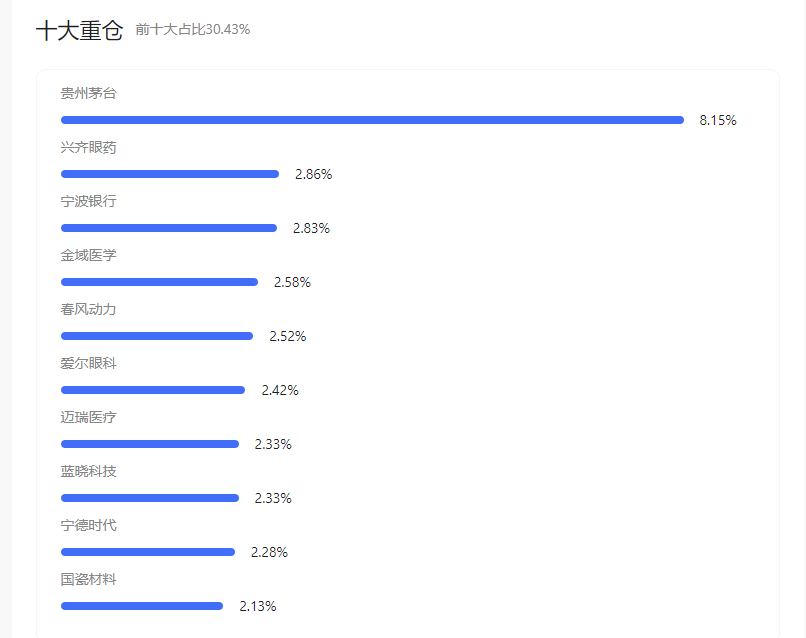Click the 贵州茅台 stock name
This screenshot has width=806, height=638.
pyautogui.click(x=88, y=93)
